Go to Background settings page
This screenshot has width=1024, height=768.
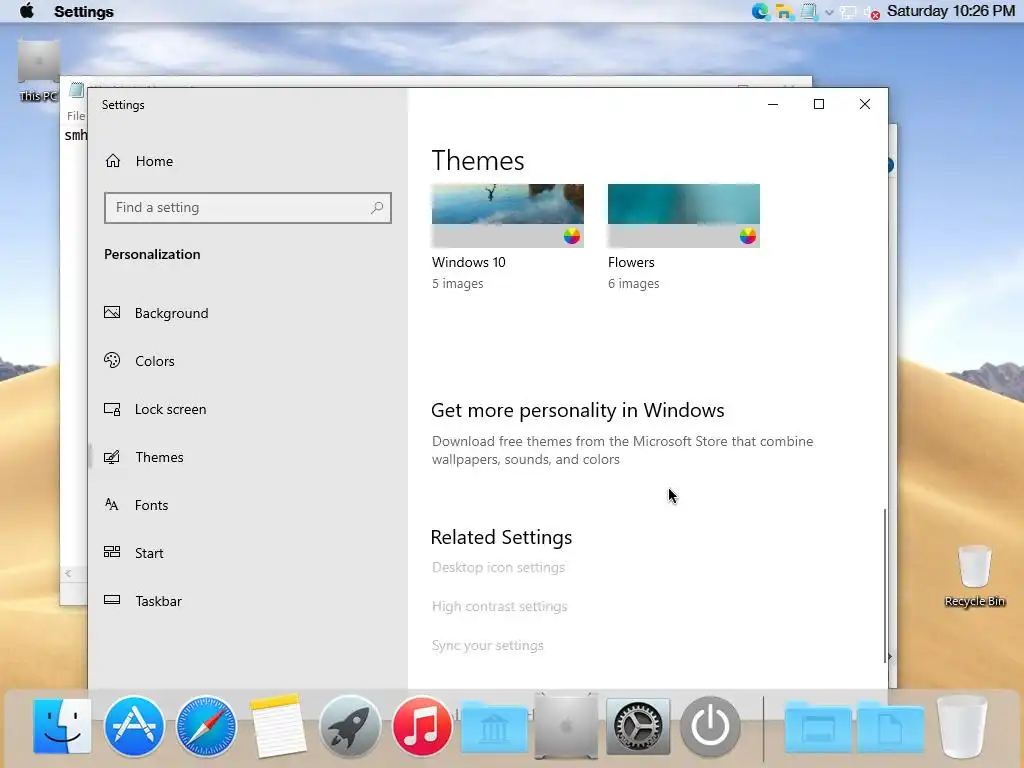(x=171, y=313)
